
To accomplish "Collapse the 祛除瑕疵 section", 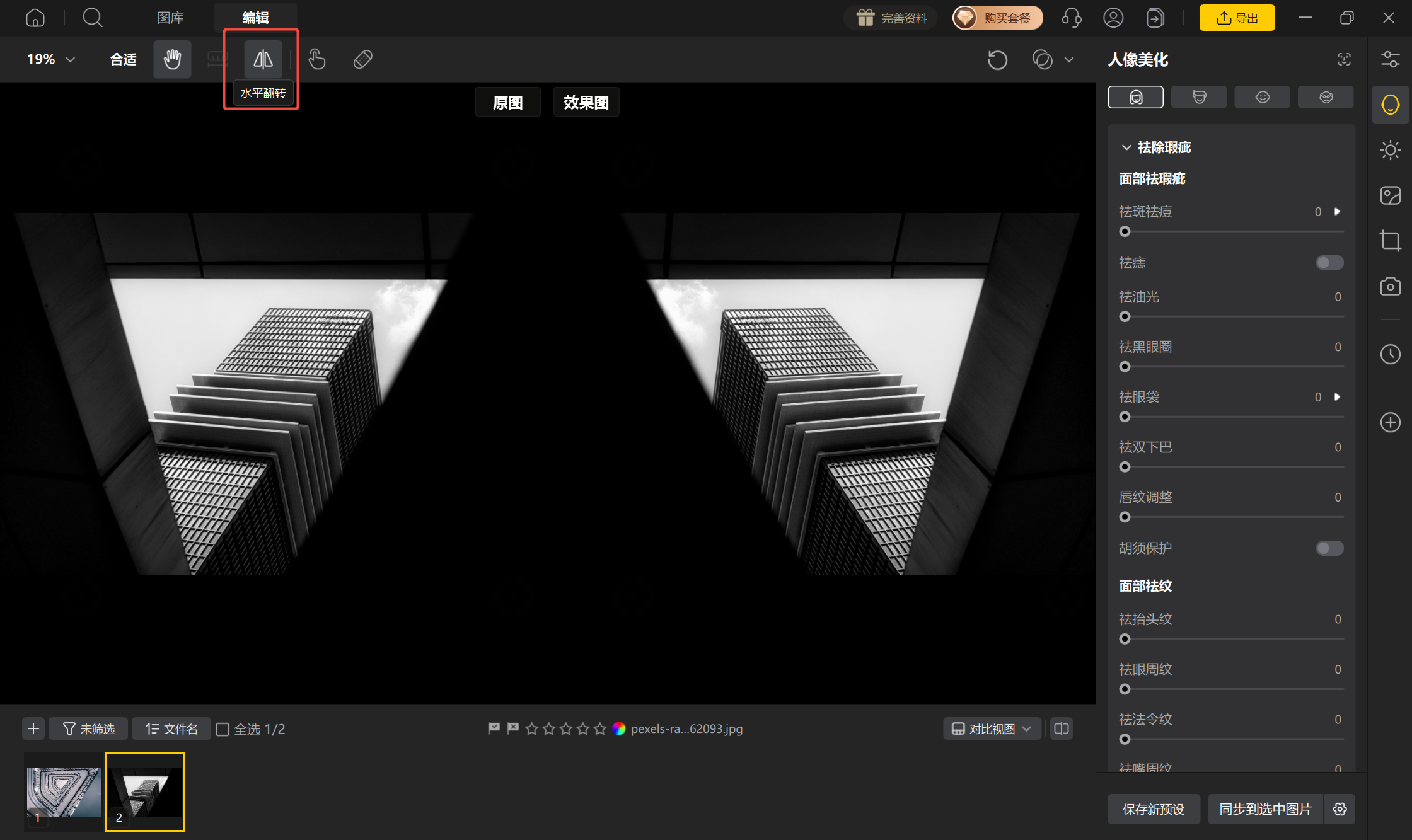I will (1126, 147).
